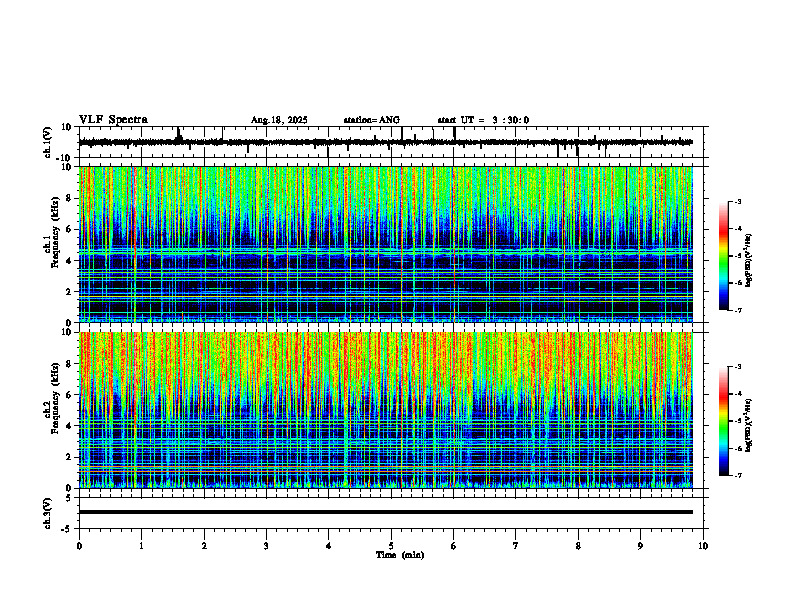Image resolution: width=792 pixels, height=612 pixels.
Task: Click the 'VLF Spectra' title text
Action: point(113,120)
